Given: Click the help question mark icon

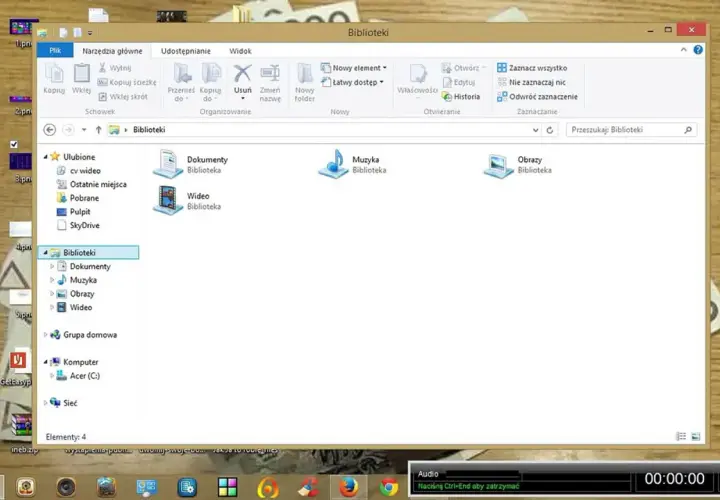Looking at the screenshot, I should [x=698, y=50].
